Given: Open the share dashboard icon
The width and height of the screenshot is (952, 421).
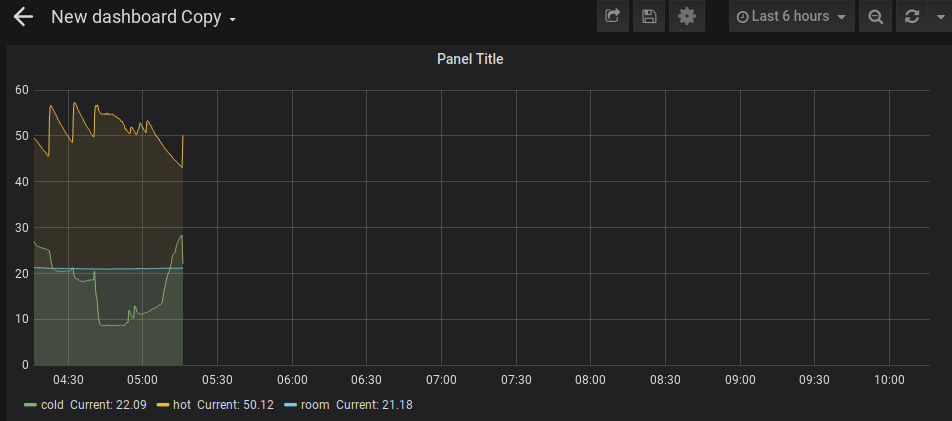Looking at the screenshot, I should 613,16.
